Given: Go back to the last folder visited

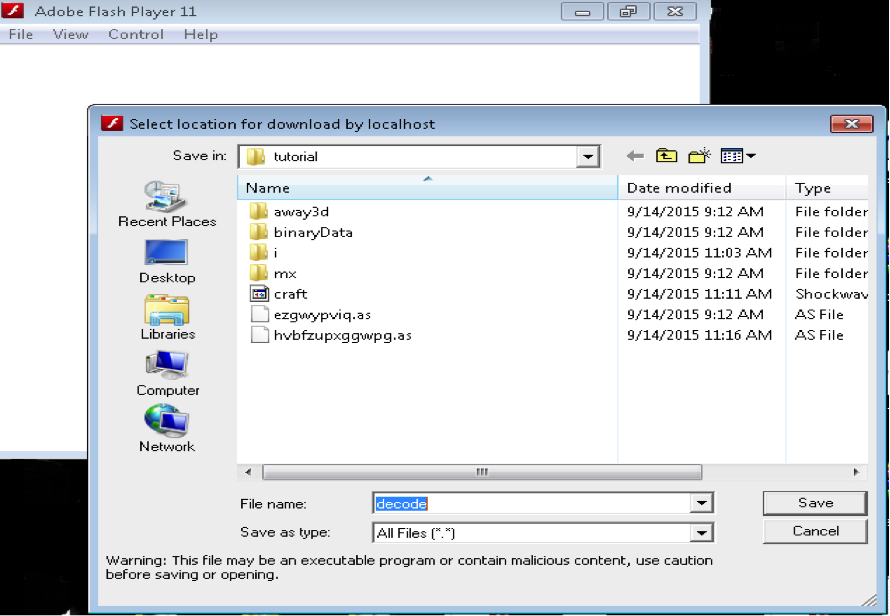Looking at the screenshot, I should (x=635, y=156).
